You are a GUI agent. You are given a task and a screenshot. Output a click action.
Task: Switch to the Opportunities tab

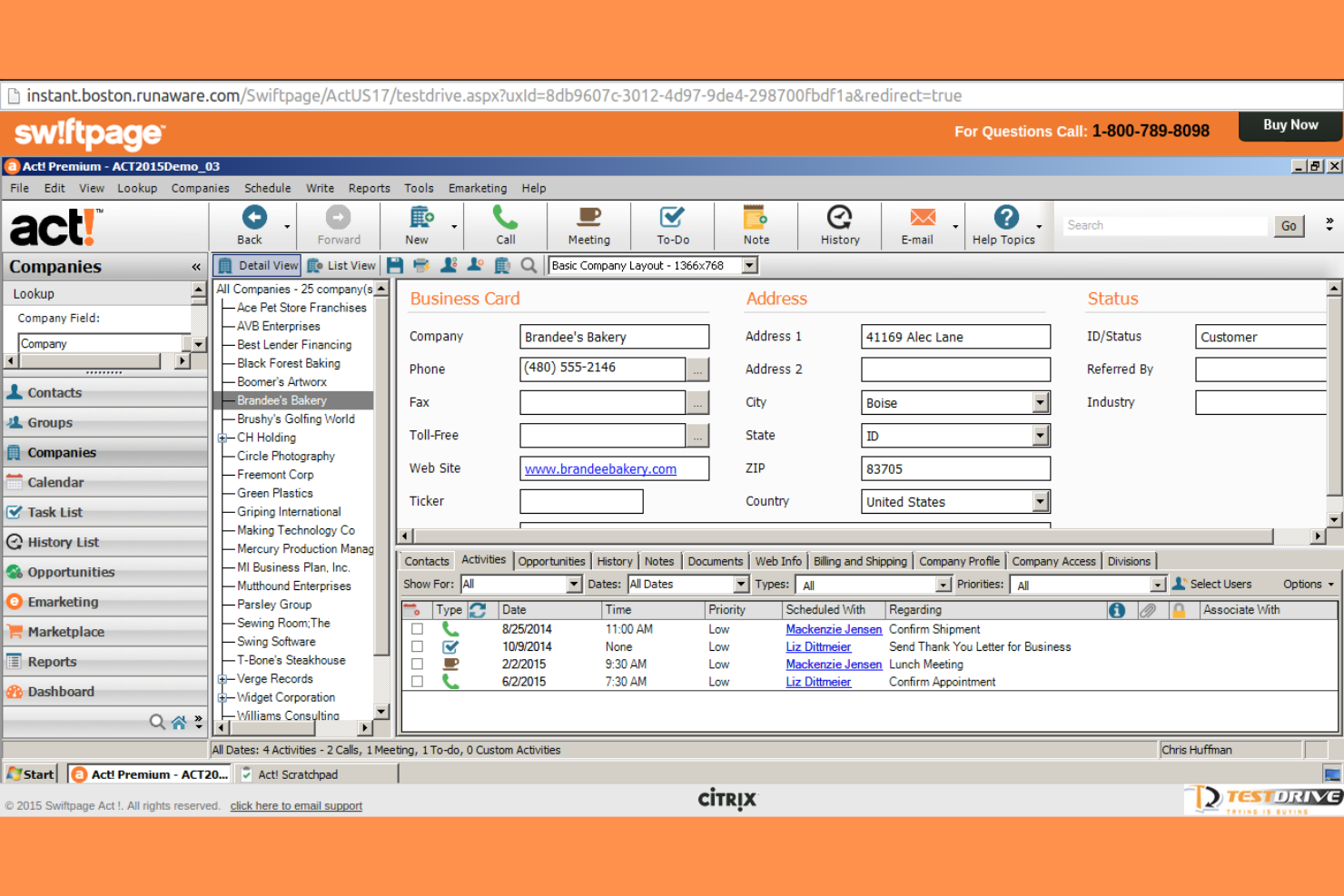[x=551, y=560]
